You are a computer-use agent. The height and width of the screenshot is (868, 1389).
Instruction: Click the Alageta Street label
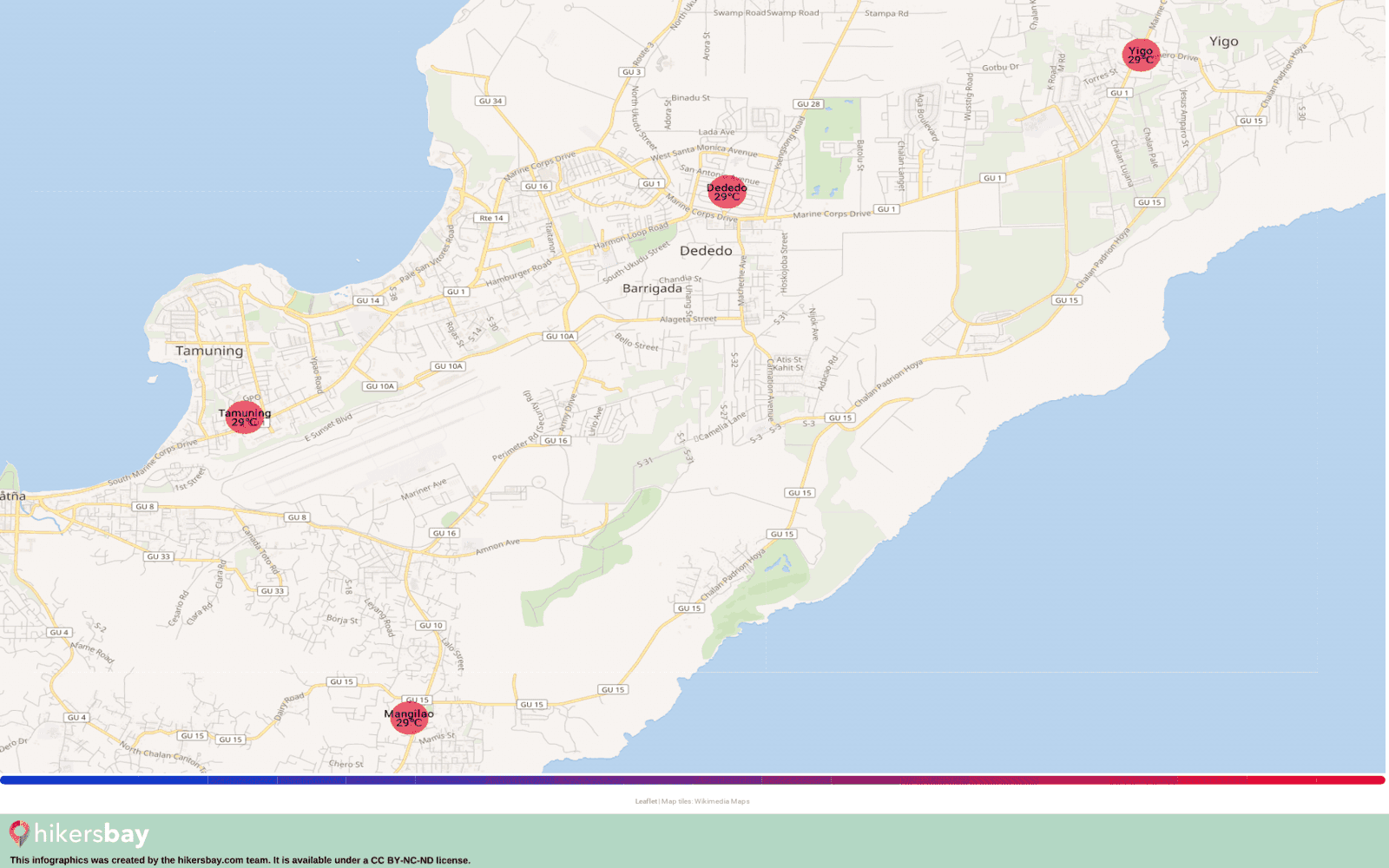click(x=688, y=319)
